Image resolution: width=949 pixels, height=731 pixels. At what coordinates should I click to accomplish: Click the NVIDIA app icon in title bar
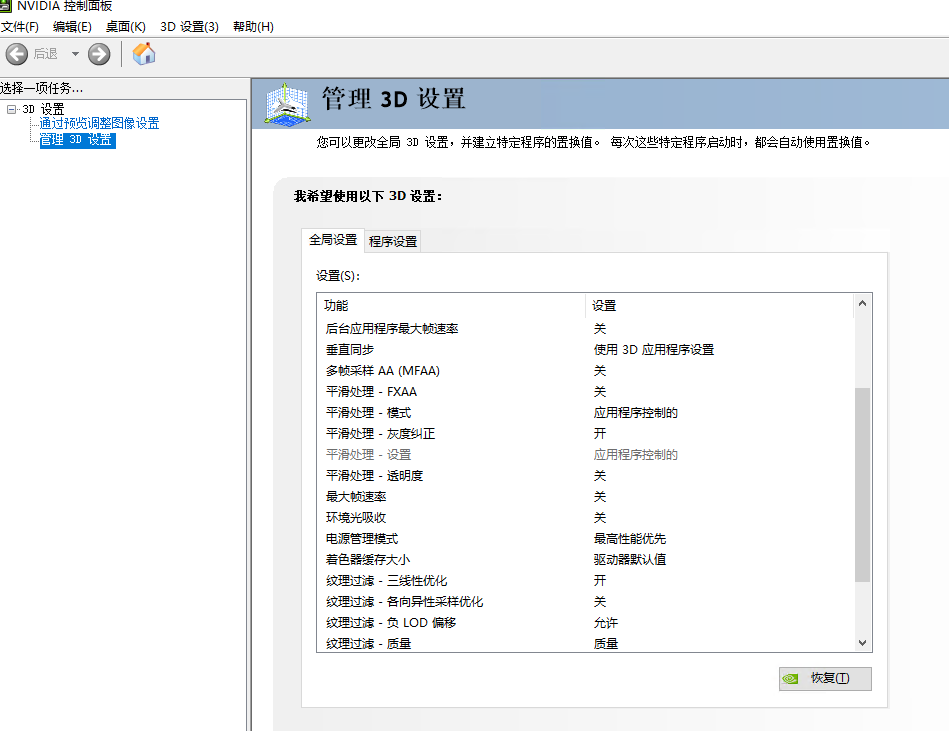click(5, 5)
